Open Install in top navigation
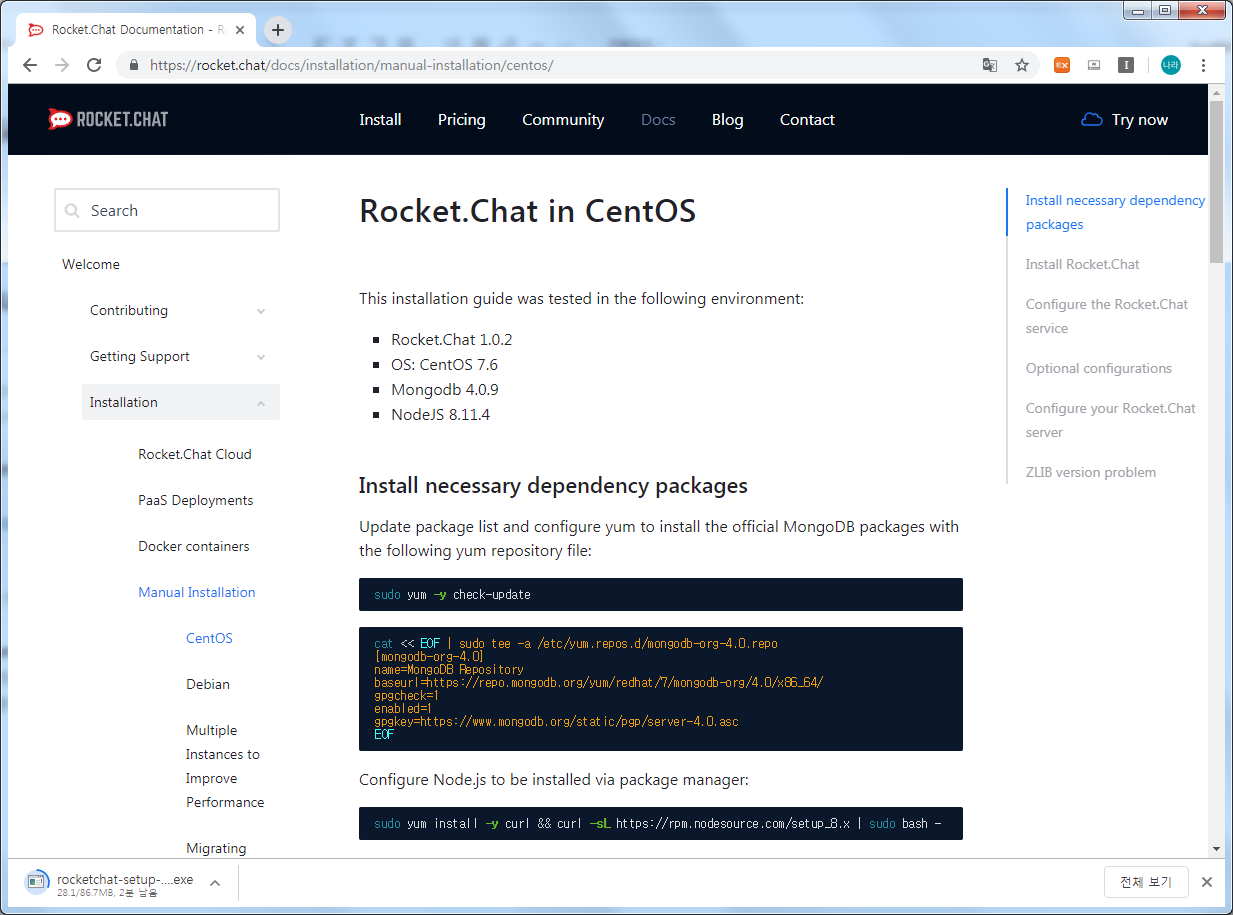1233x915 pixels. tap(380, 120)
